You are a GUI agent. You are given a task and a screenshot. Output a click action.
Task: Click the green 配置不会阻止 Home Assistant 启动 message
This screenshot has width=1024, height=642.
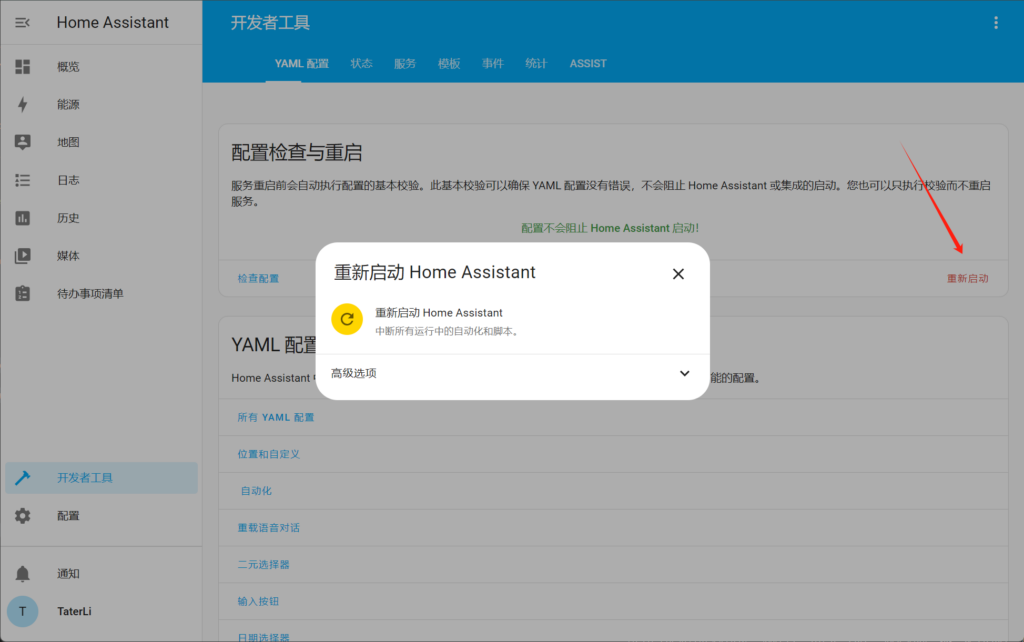(x=610, y=228)
